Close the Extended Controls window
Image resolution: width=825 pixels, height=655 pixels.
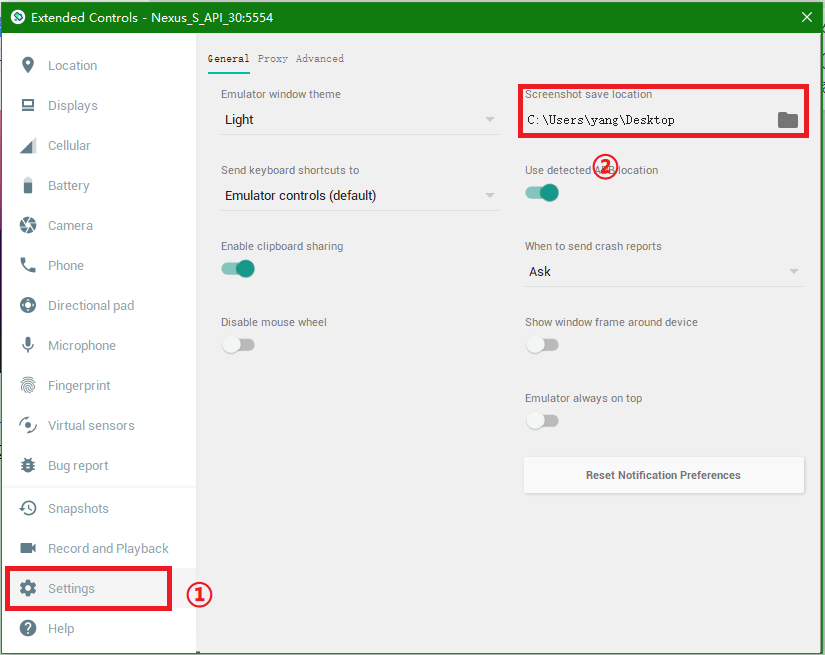pos(807,17)
